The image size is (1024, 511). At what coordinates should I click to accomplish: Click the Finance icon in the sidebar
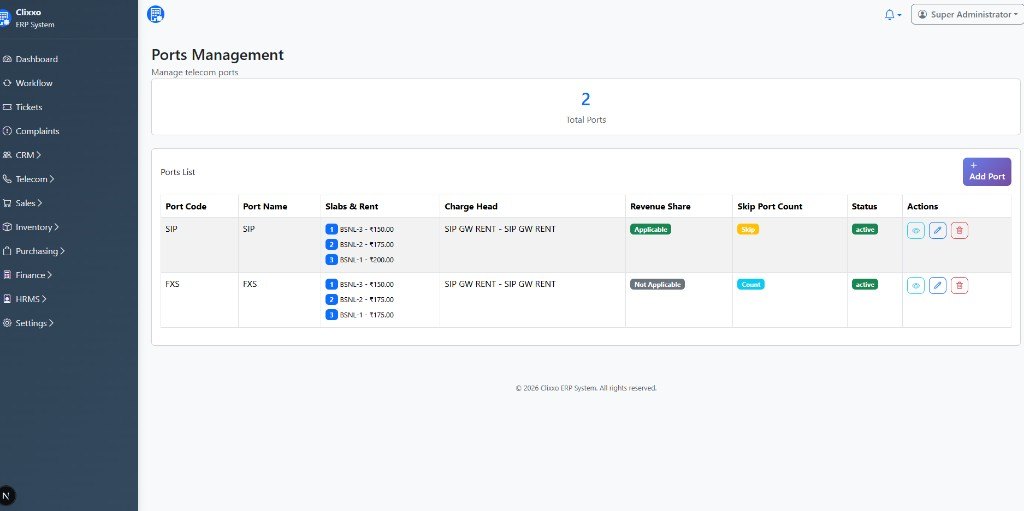[7, 275]
